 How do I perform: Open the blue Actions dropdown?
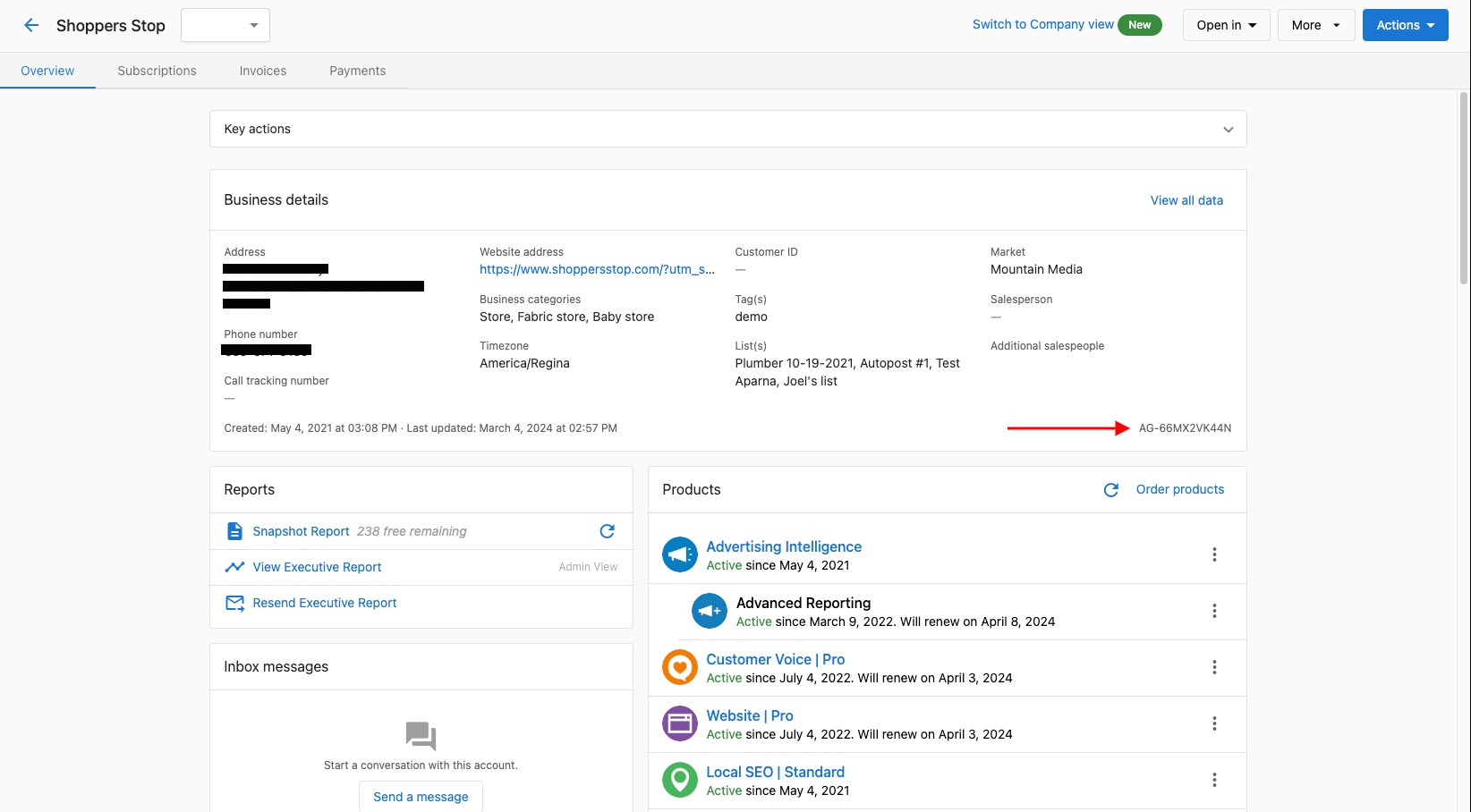[1405, 25]
